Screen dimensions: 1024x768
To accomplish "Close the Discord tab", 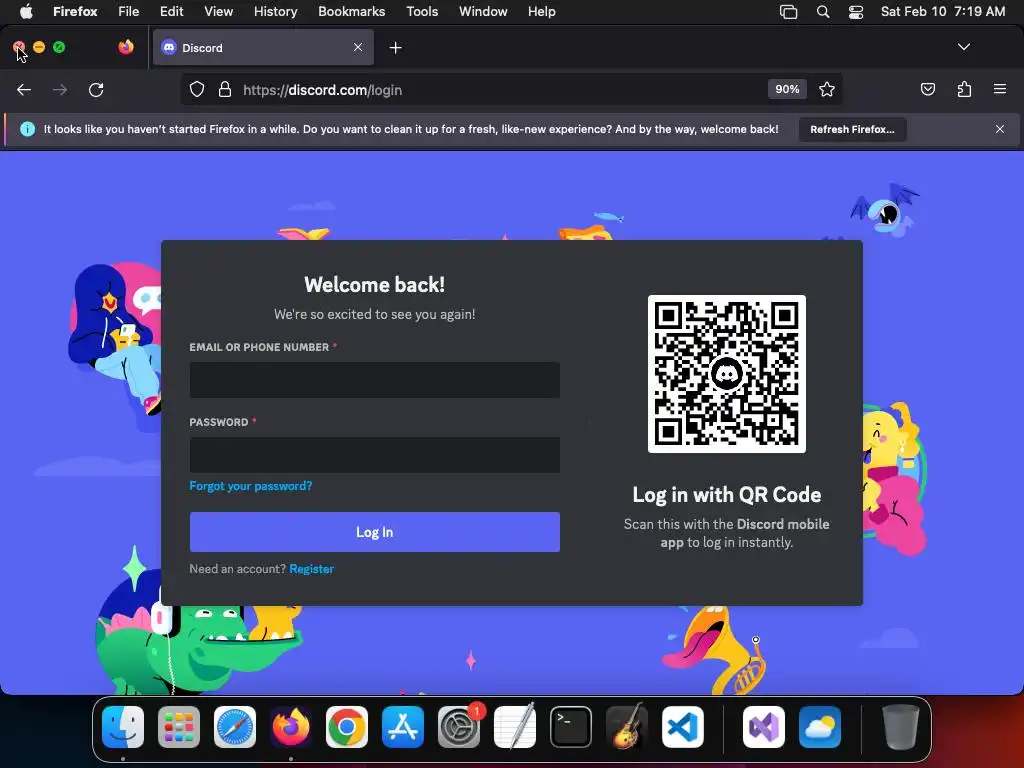I will click(x=358, y=47).
